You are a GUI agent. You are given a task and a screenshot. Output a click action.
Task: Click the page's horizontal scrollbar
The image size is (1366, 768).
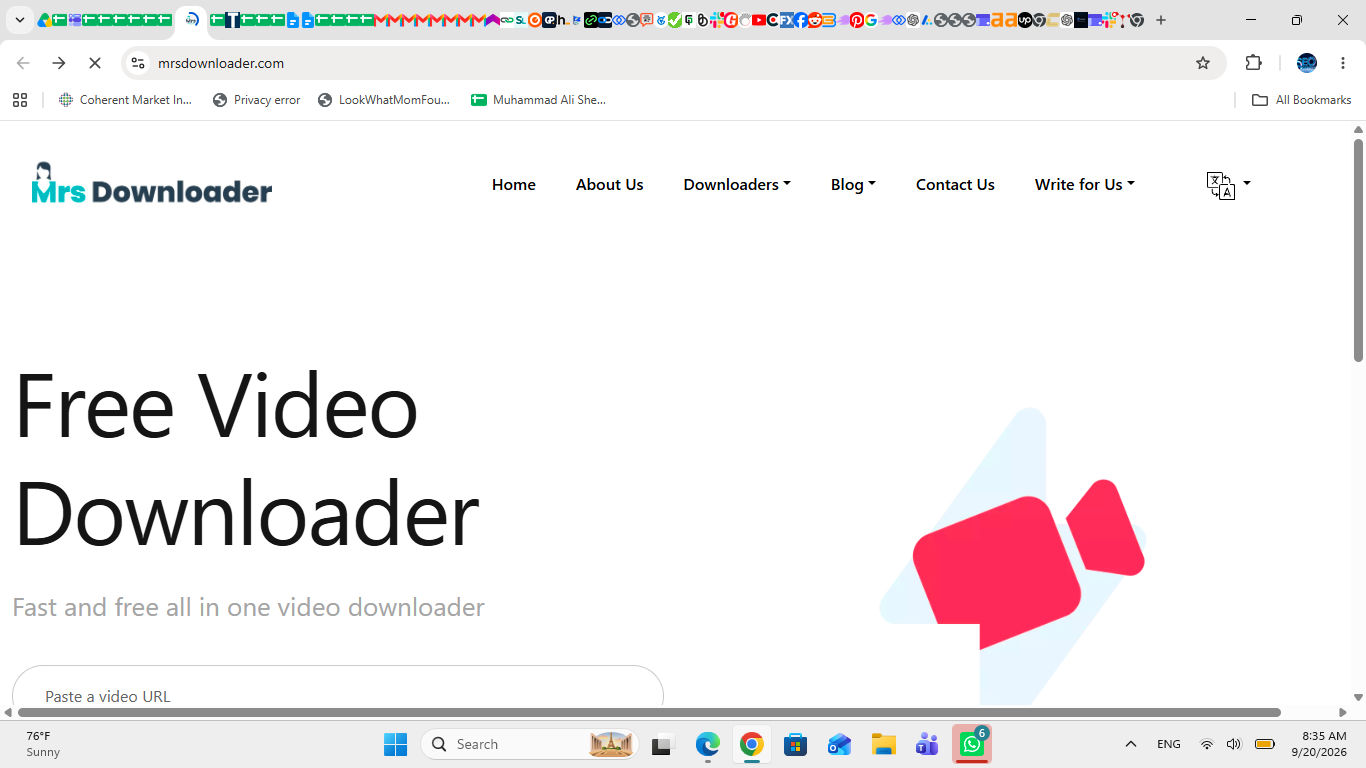coord(649,712)
